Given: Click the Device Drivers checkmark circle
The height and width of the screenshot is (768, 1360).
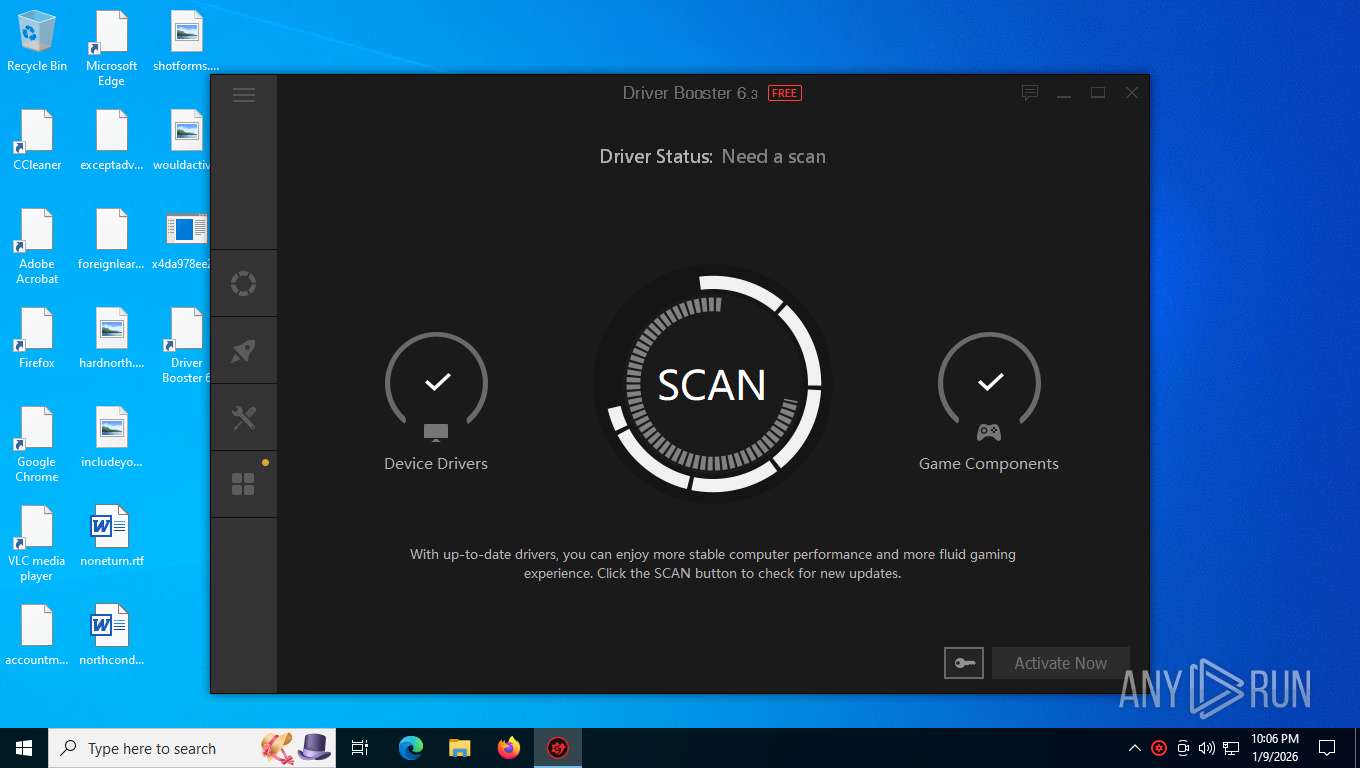Looking at the screenshot, I should (x=436, y=384).
